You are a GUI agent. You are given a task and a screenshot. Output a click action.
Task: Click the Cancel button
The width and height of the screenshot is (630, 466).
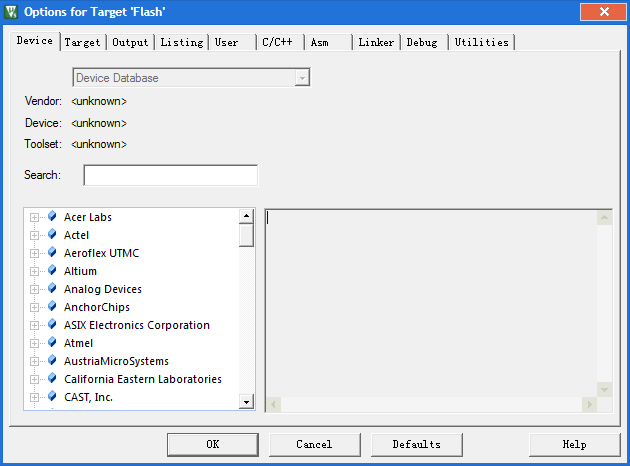tap(314, 444)
